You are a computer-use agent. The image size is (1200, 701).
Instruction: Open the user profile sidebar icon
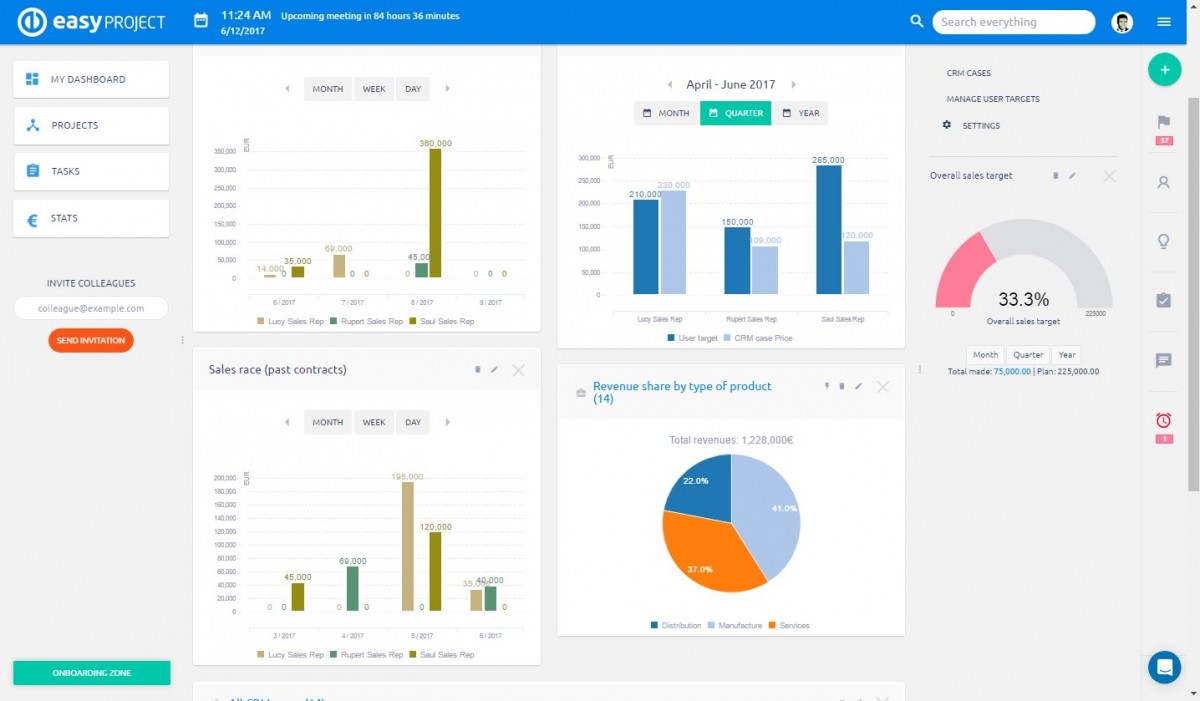pos(1164,183)
